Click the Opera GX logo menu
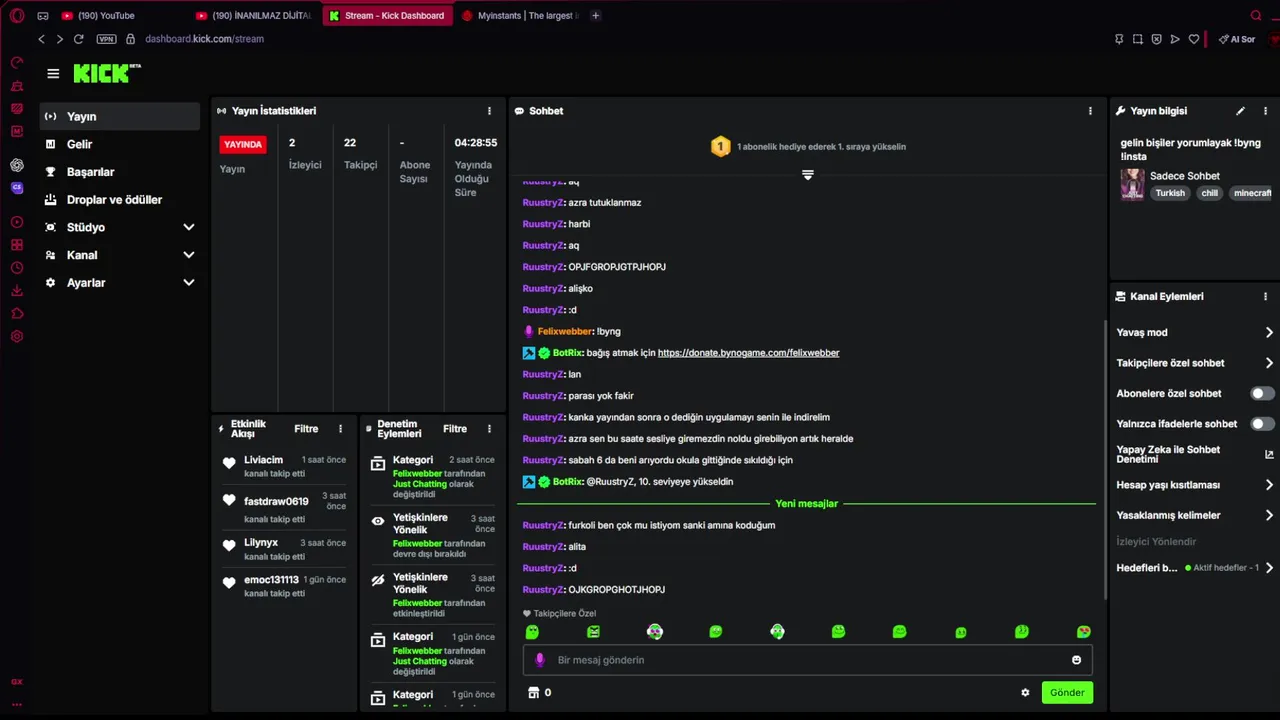Screen dimensions: 1280x720 coord(17,15)
